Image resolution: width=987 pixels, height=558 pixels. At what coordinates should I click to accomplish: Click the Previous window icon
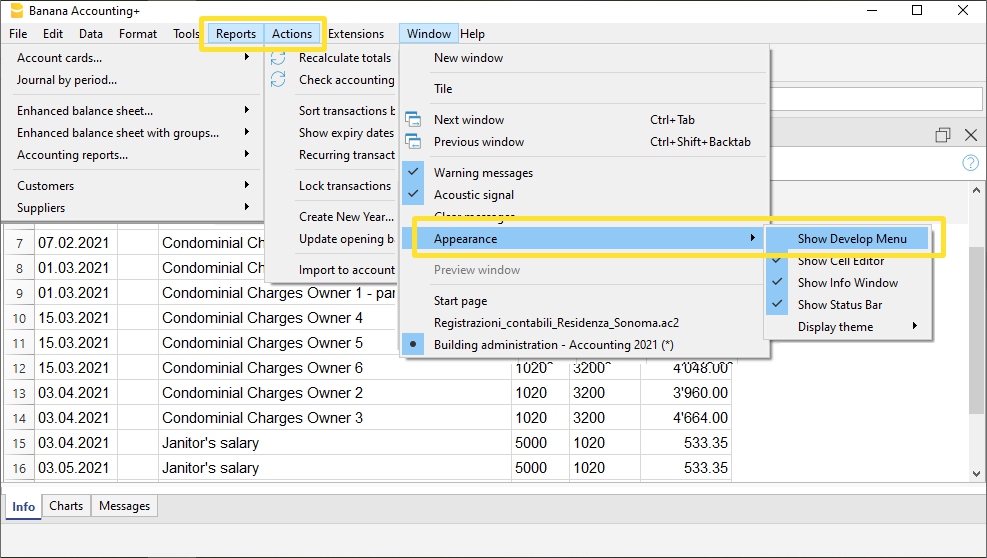(413, 142)
